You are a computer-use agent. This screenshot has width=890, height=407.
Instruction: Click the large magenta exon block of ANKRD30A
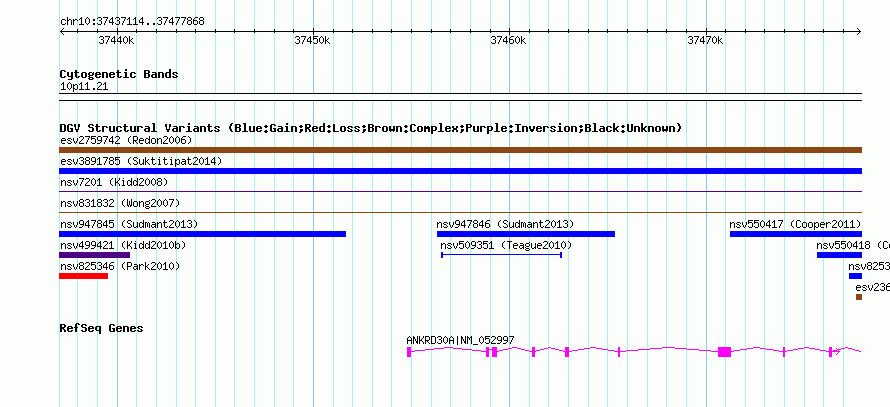click(724, 352)
